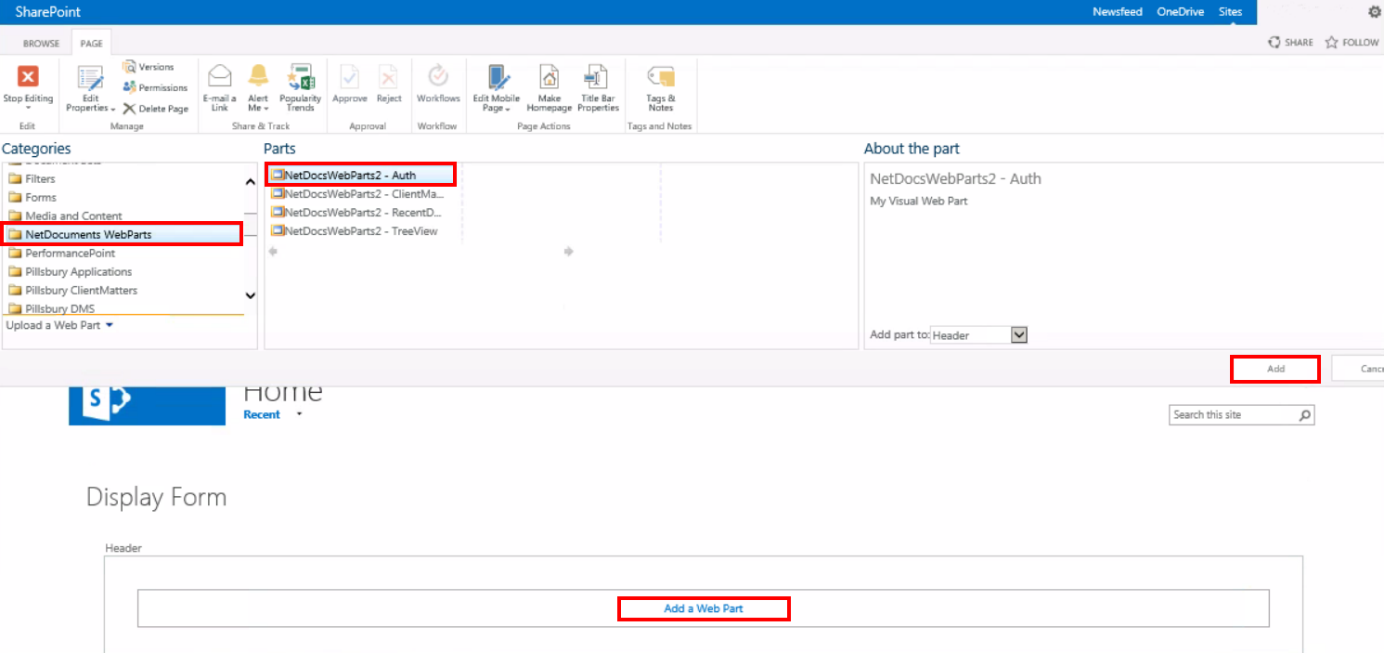This screenshot has height=653, width=1384.
Task: Open Sites in the top bar
Action: tap(1230, 12)
